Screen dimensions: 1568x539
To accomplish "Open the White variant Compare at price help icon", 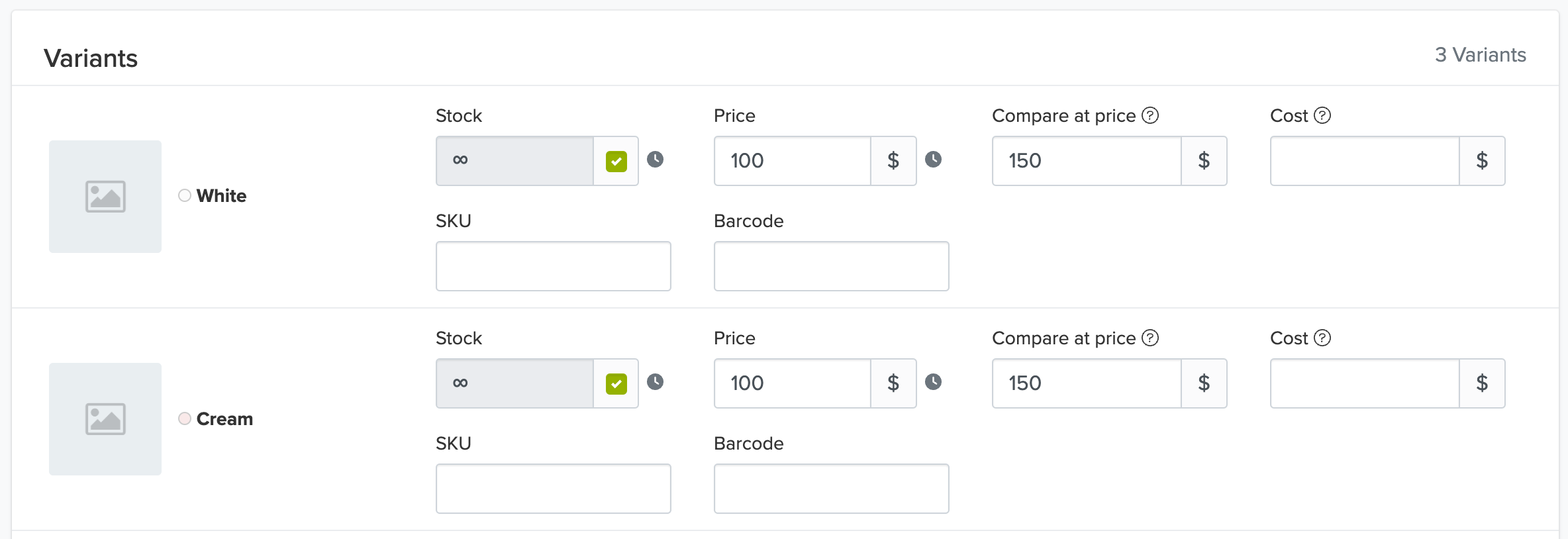I will click(1150, 115).
